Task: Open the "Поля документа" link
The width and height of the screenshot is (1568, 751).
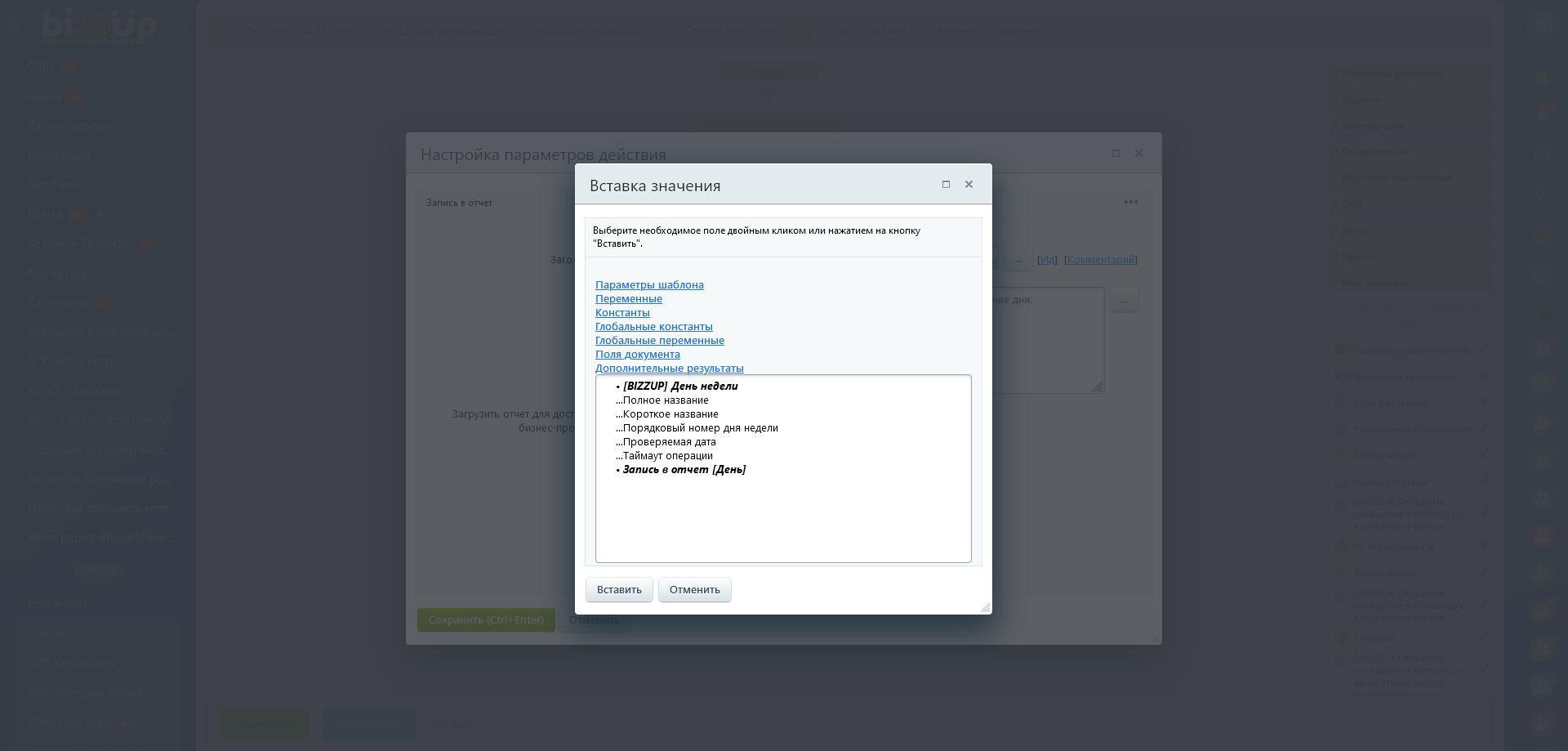Action: click(637, 355)
